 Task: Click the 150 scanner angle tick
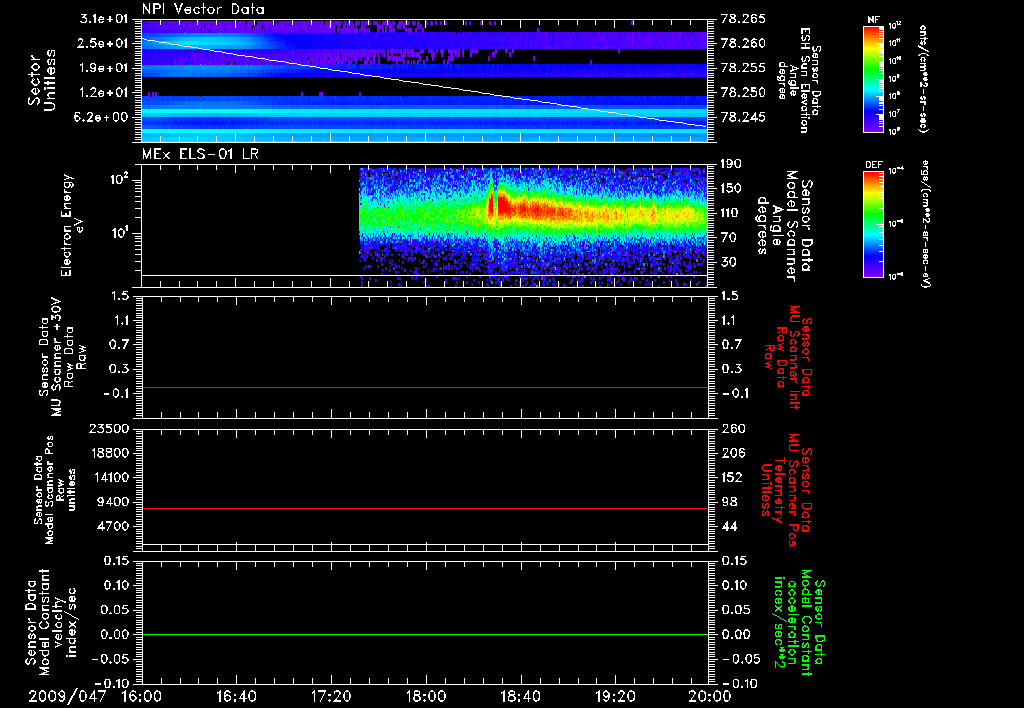(x=732, y=189)
